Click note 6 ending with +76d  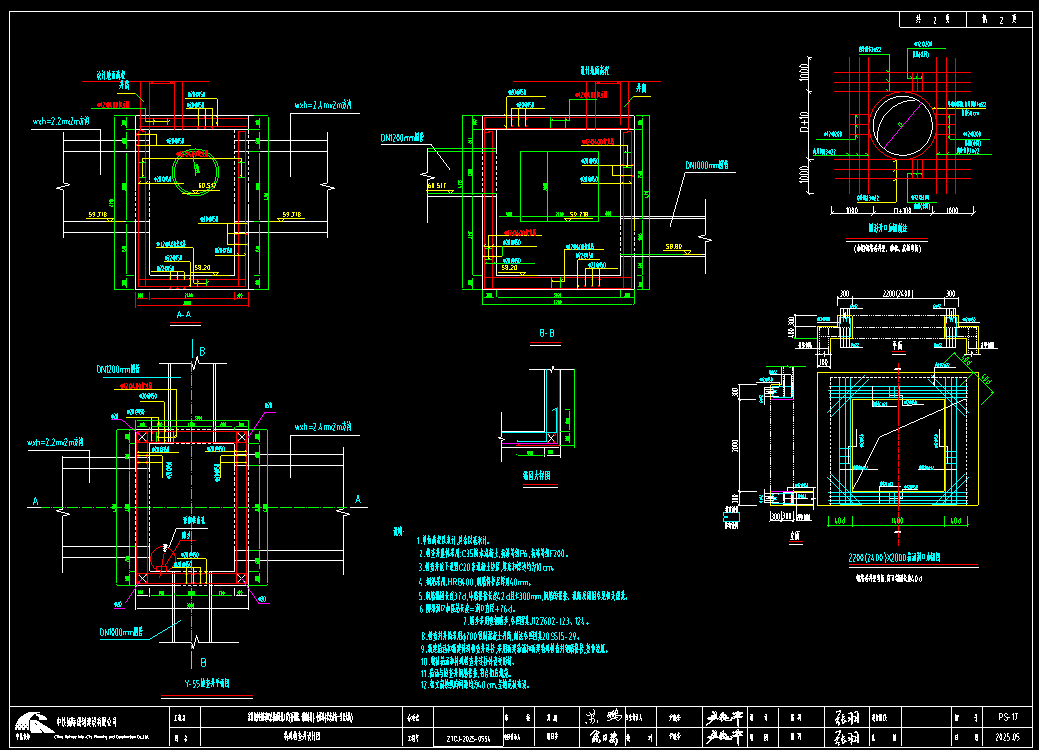[x=467, y=608]
